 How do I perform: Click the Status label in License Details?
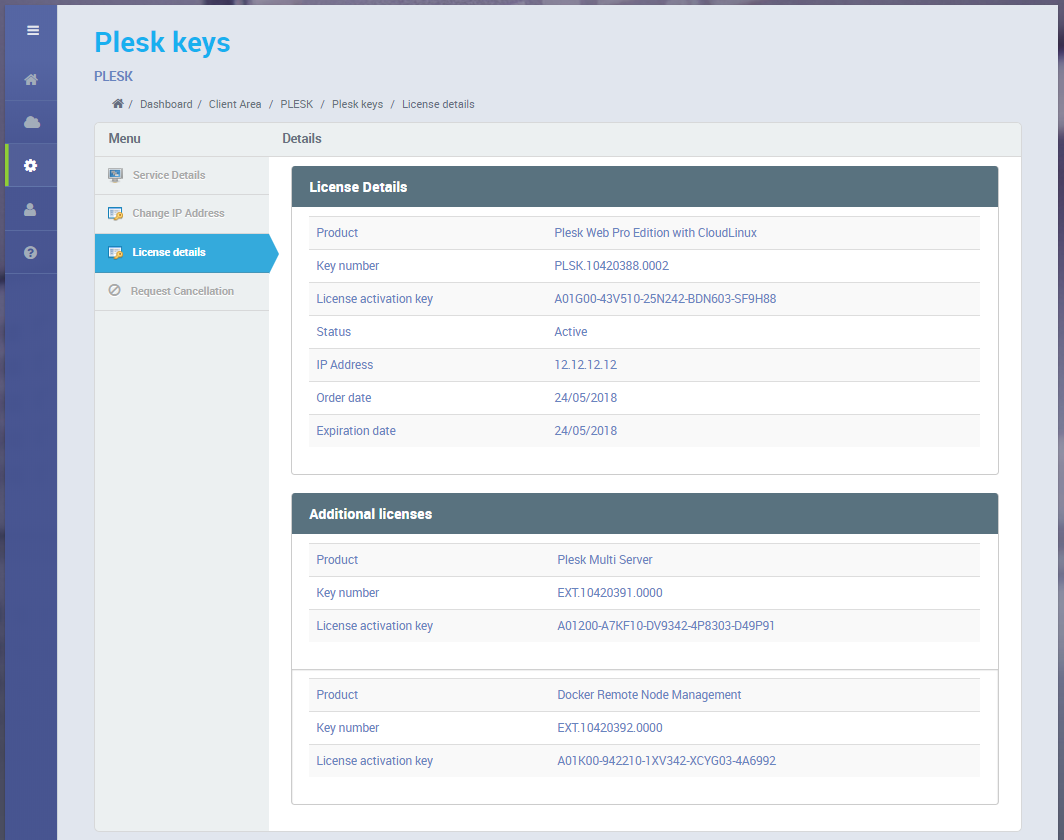click(333, 332)
